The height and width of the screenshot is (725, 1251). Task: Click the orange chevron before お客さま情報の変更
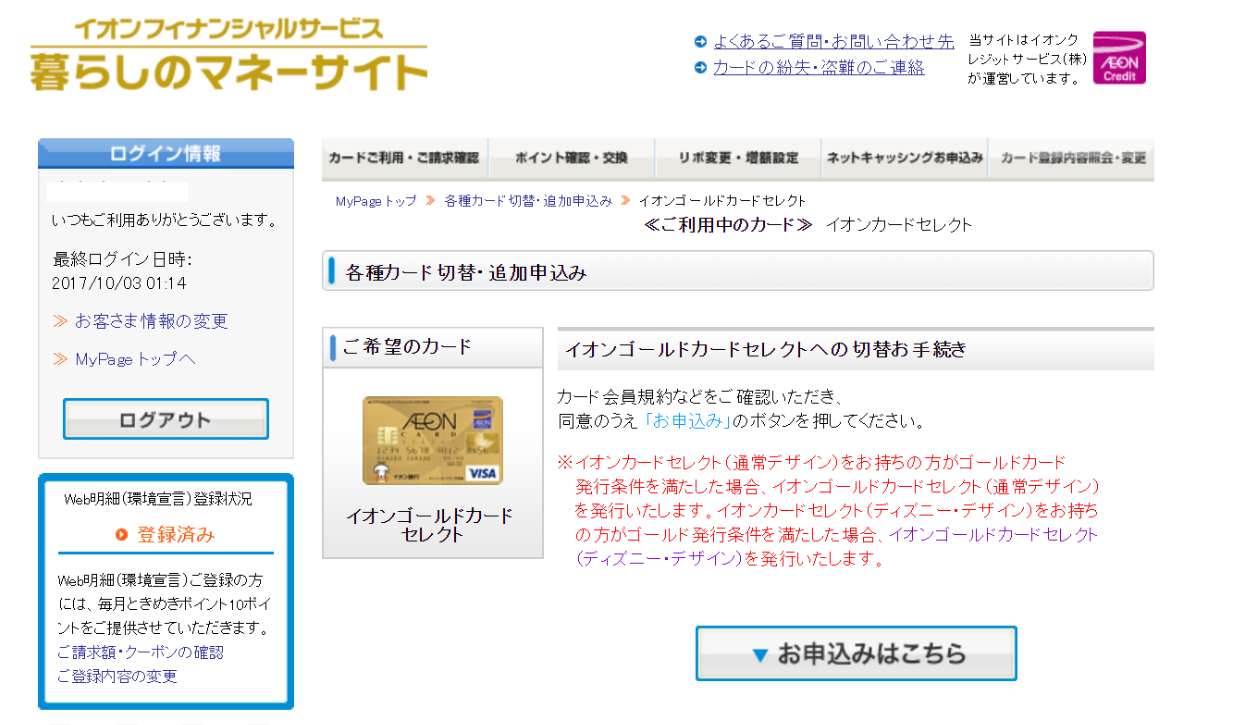coord(61,321)
